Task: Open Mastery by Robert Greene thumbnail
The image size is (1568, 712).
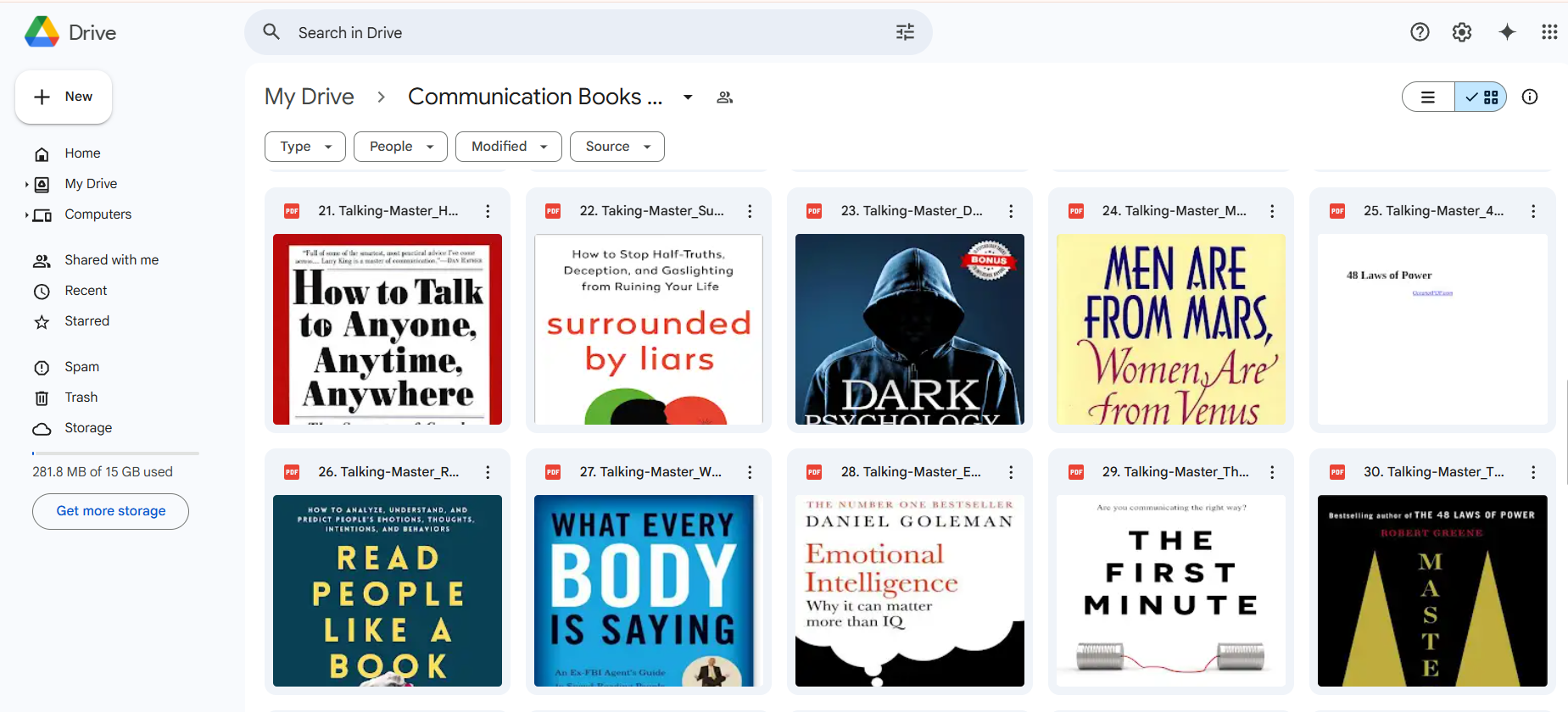Action: [1432, 591]
